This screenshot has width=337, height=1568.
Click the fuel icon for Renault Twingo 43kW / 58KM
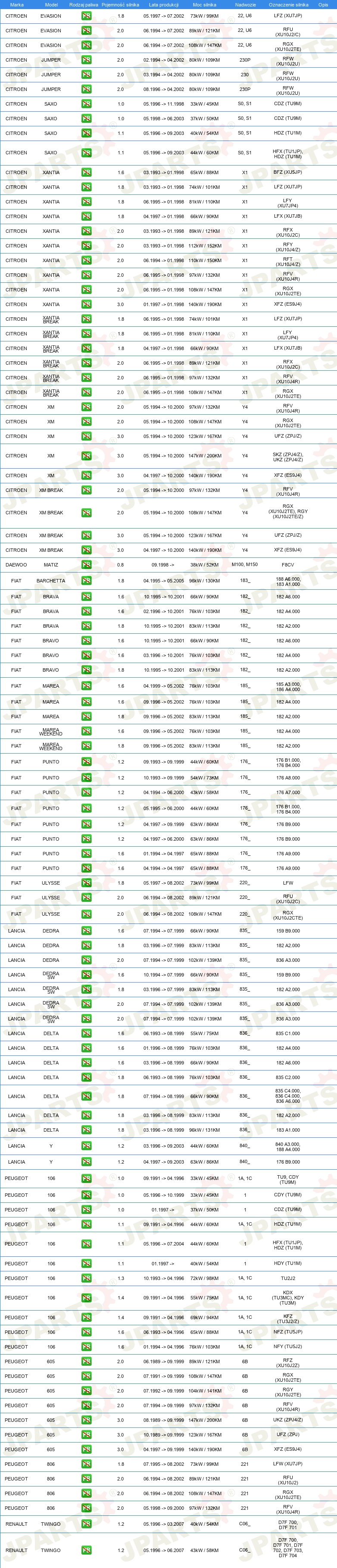[86, 1550]
